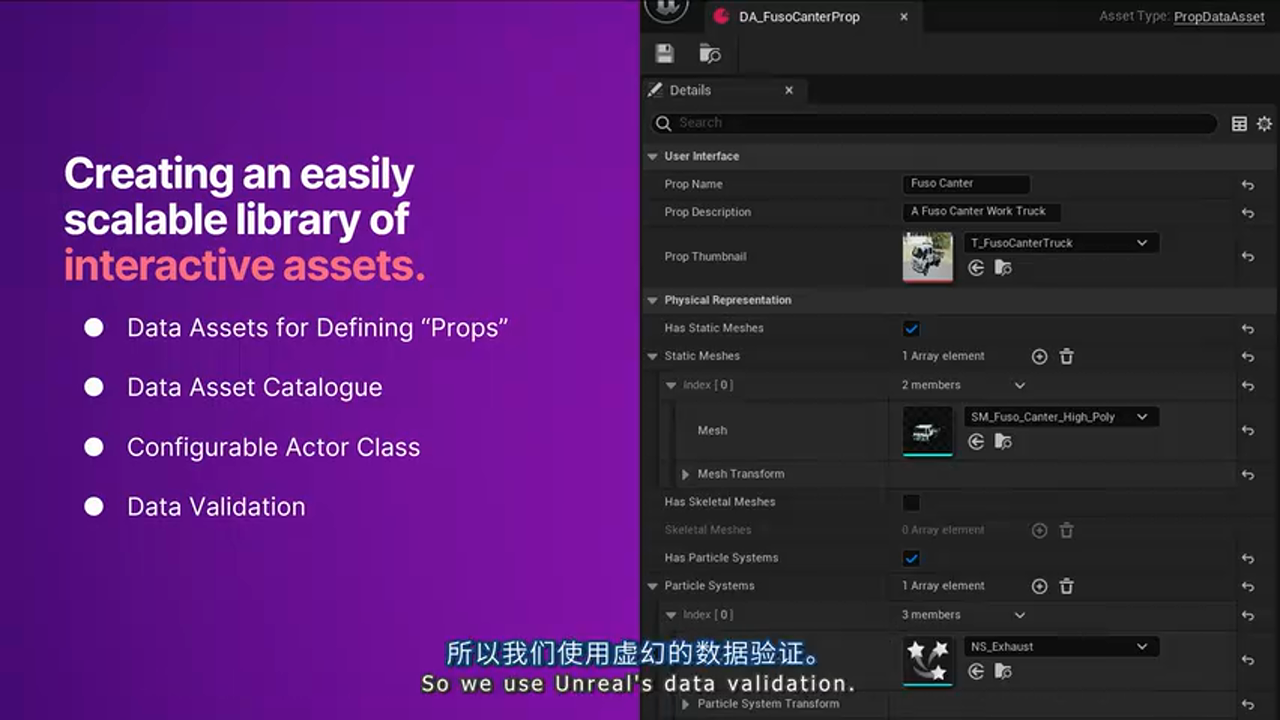Open the Details settings gear
This screenshot has width=1280, height=720.
(1264, 123)
